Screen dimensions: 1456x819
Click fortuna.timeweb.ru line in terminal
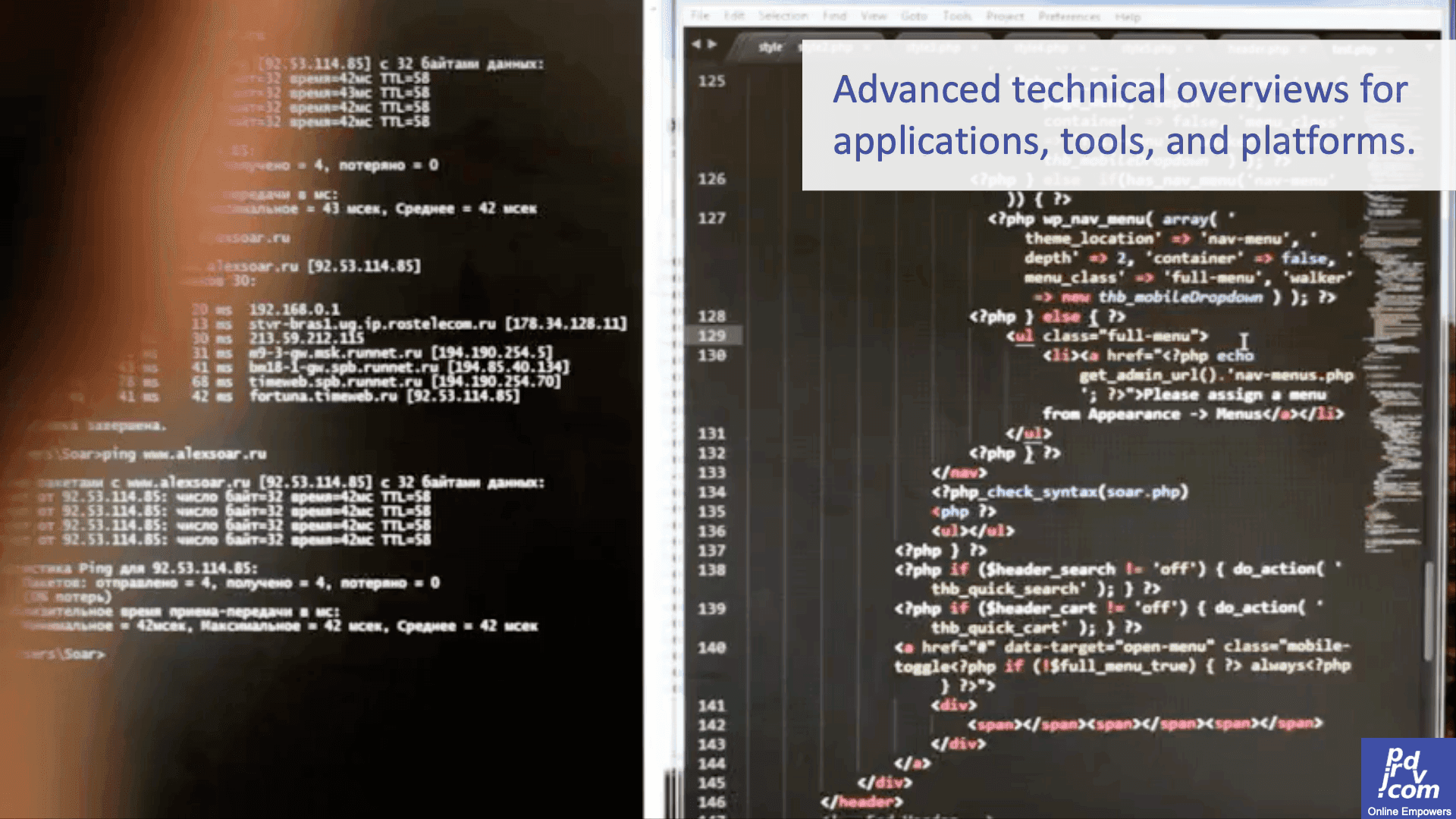tap(384, 396)
